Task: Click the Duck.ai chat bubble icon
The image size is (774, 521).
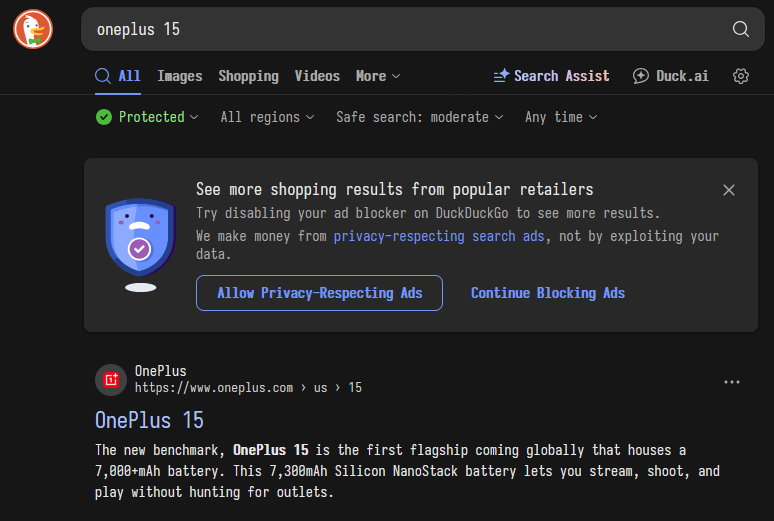Action: [x=641, y=76]
